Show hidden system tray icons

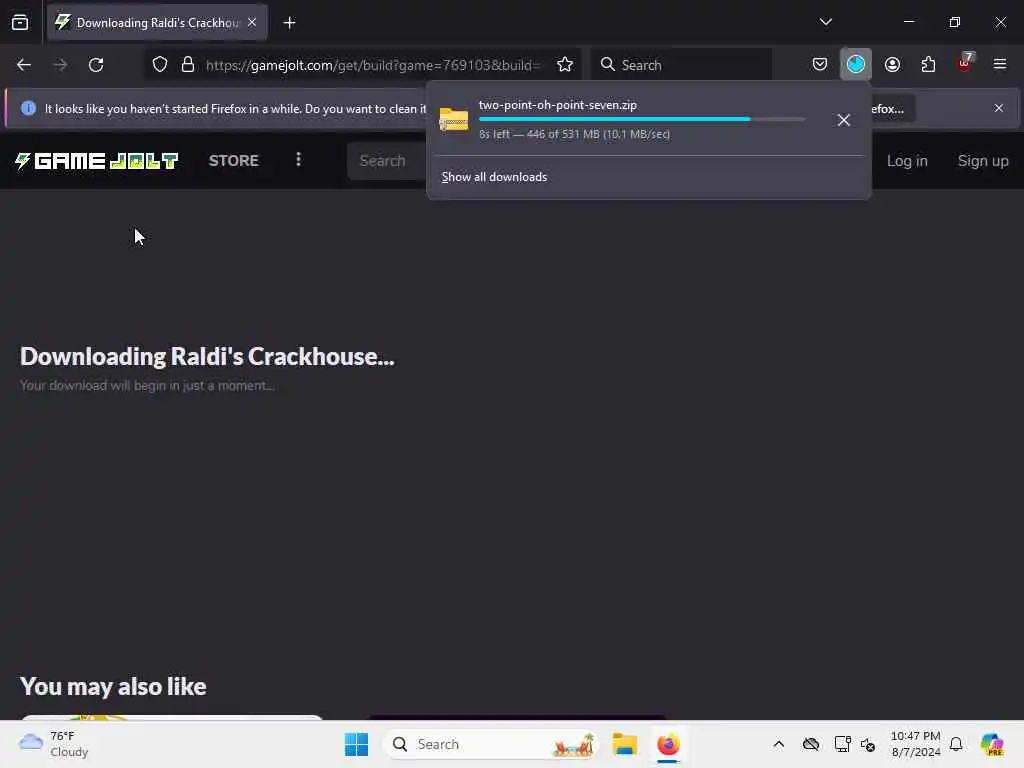point(778,744)
